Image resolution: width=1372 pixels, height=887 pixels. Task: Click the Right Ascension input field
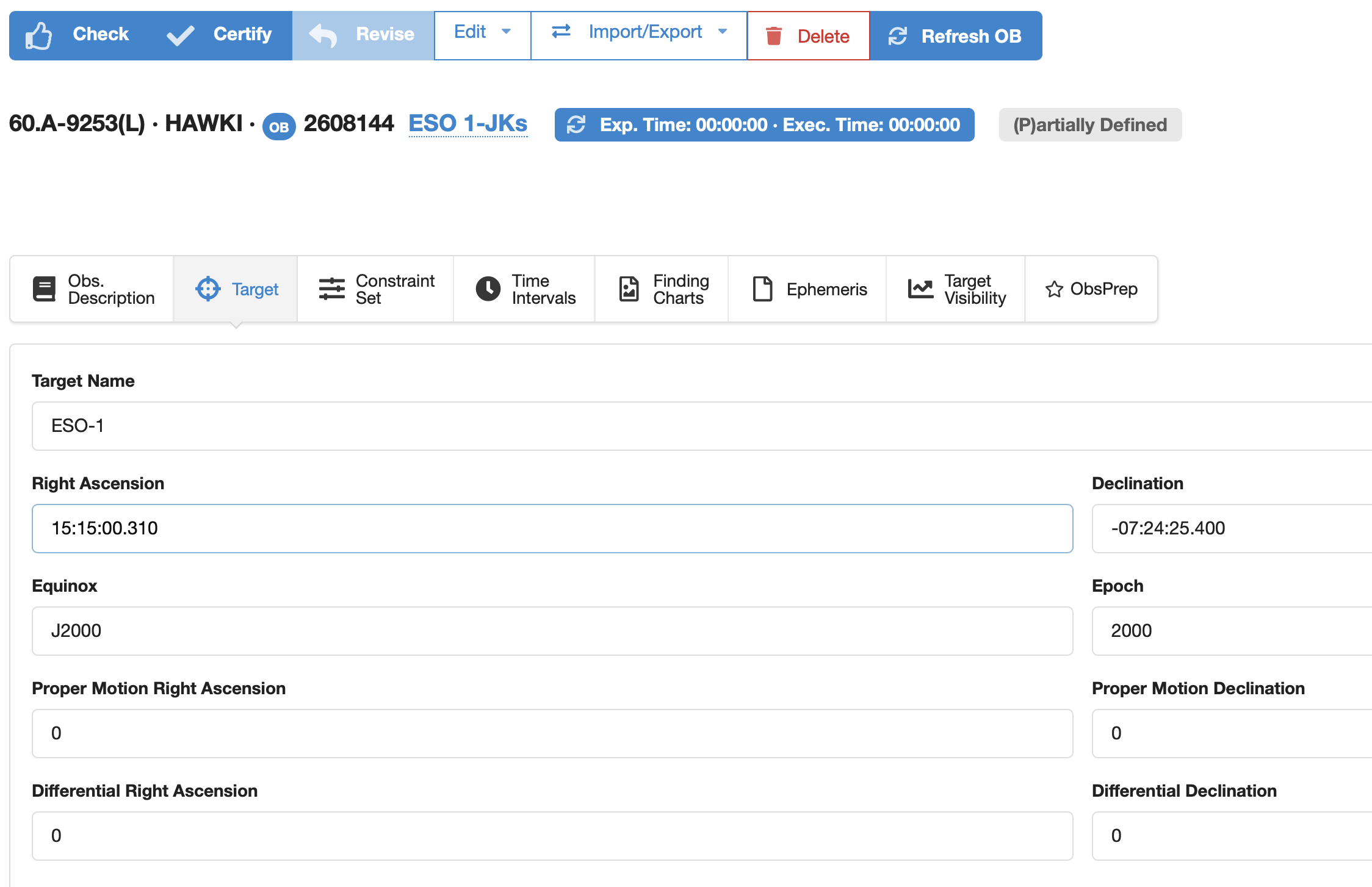click(x=552, y=528)
